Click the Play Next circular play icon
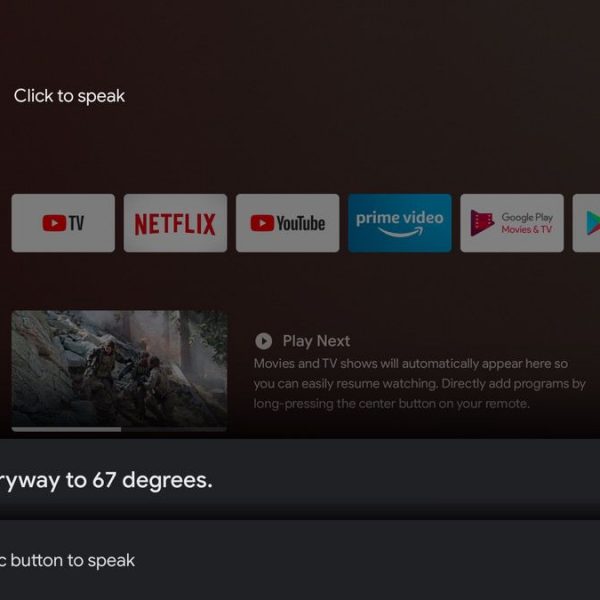Viewport: 600px width, 600px height. [x=264, y=341]
